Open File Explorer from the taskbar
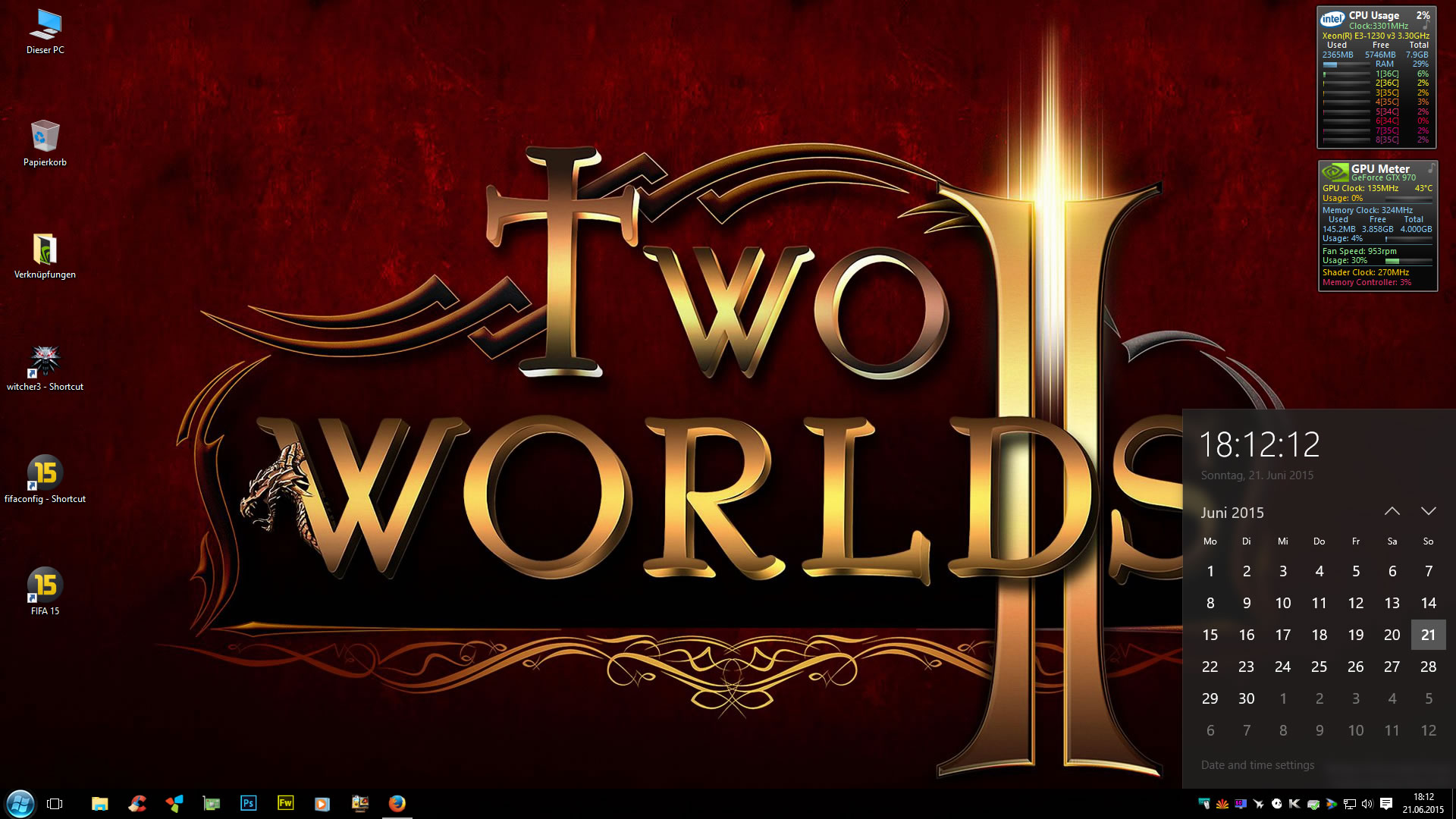This screenshot has width=1456, height=819. (99, 803)
